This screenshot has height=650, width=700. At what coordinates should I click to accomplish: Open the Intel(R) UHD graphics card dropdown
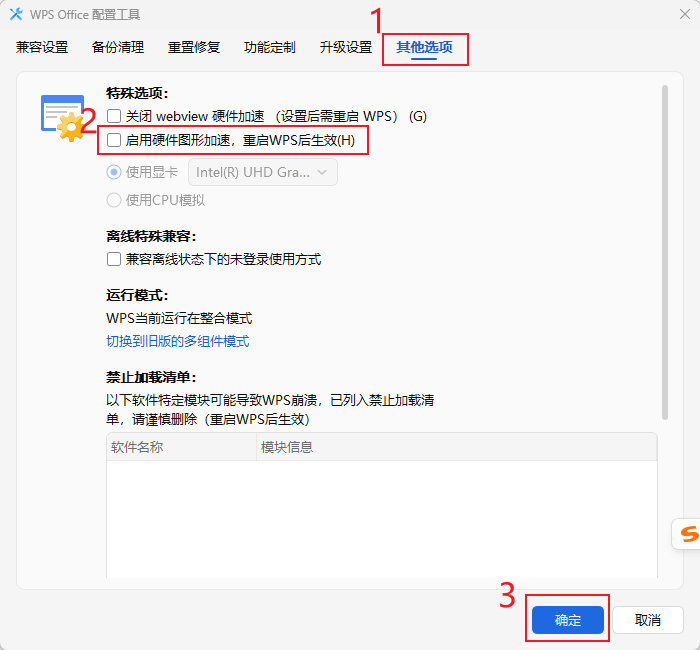(263, 172)
